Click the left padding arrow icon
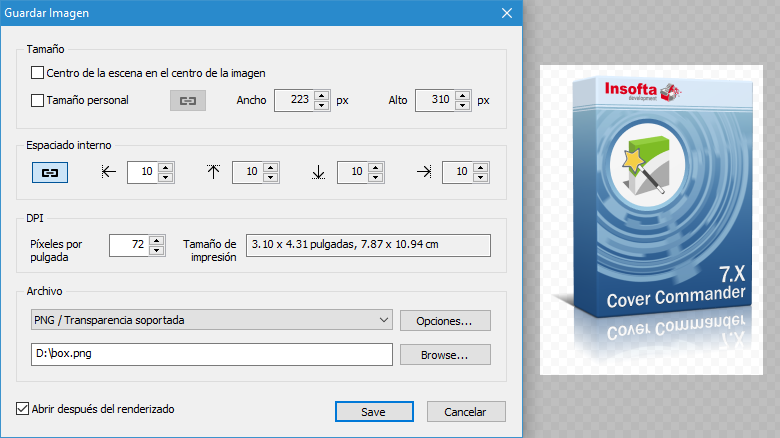 [108, 172]
